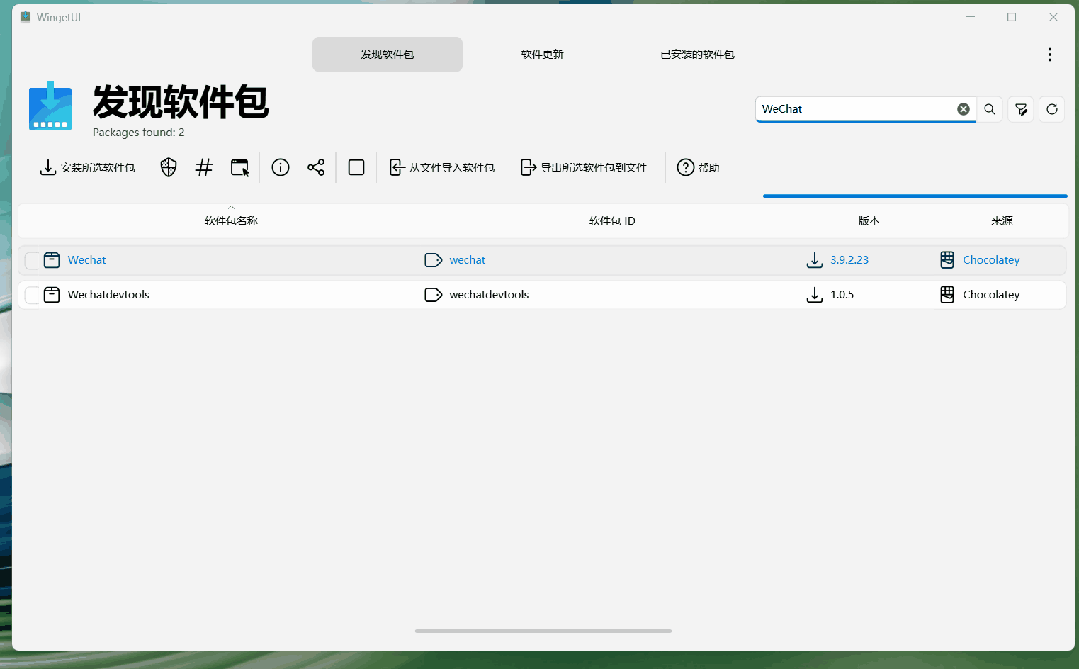The height and width of the screenshot is (669, 1079).
Task: Click the WingetUI title bar app icon
Action: (25, 17)
